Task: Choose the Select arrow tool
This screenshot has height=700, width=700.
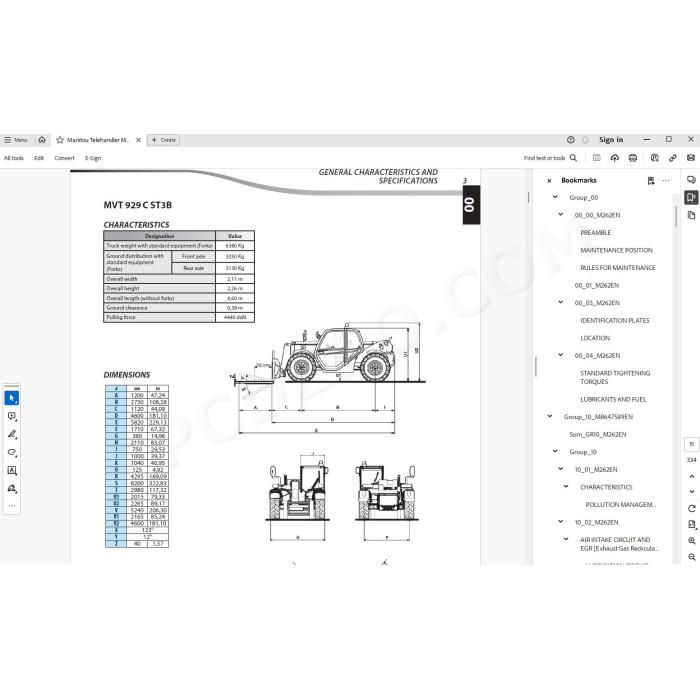Action: click(12, 398)
